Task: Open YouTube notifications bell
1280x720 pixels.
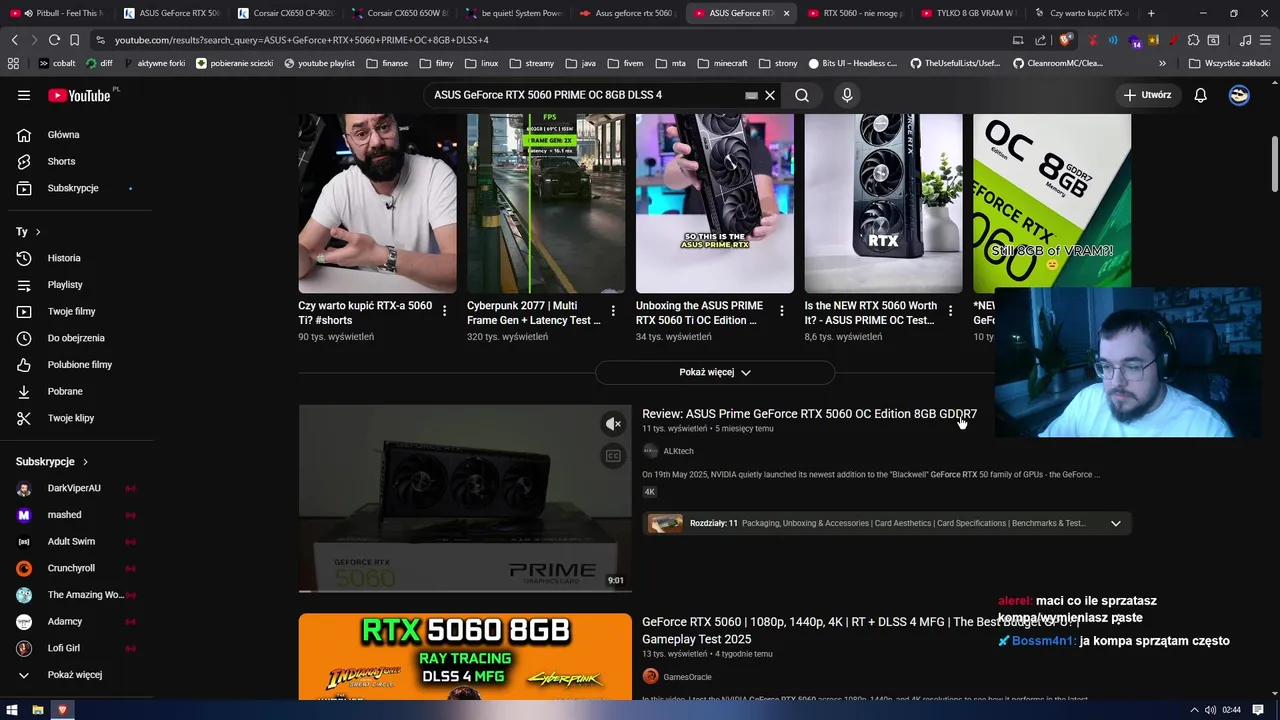Action: click(x=1201, y=95)
